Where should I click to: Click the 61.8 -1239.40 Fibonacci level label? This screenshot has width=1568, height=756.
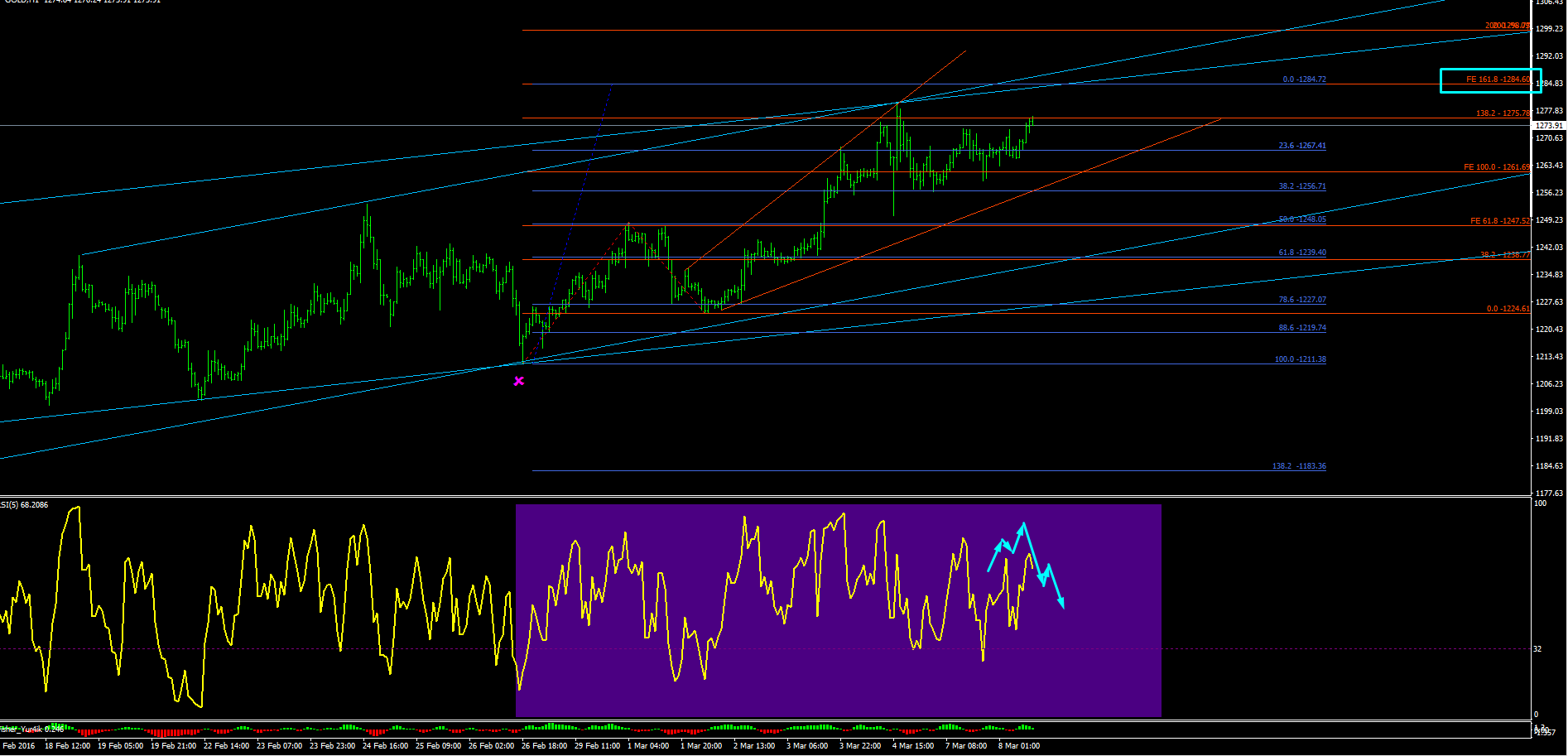pyautogui.click(x=1301, y=253)
